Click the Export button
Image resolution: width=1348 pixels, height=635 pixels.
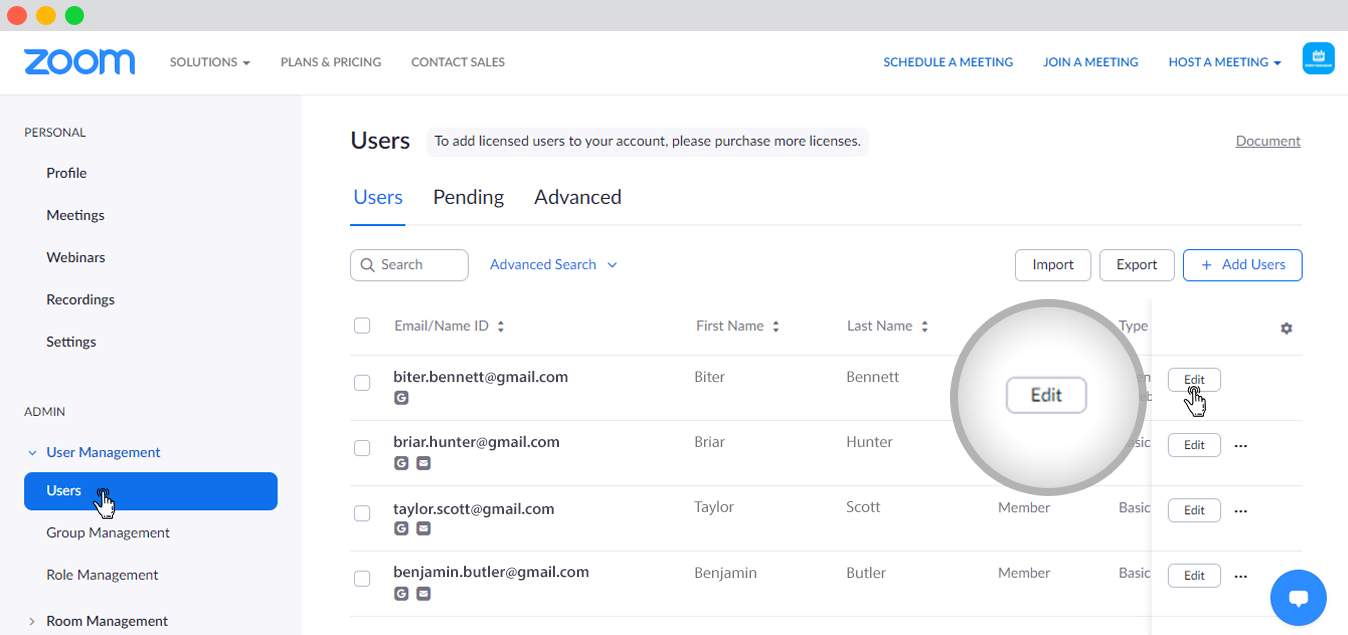(x=1136, y=265)
